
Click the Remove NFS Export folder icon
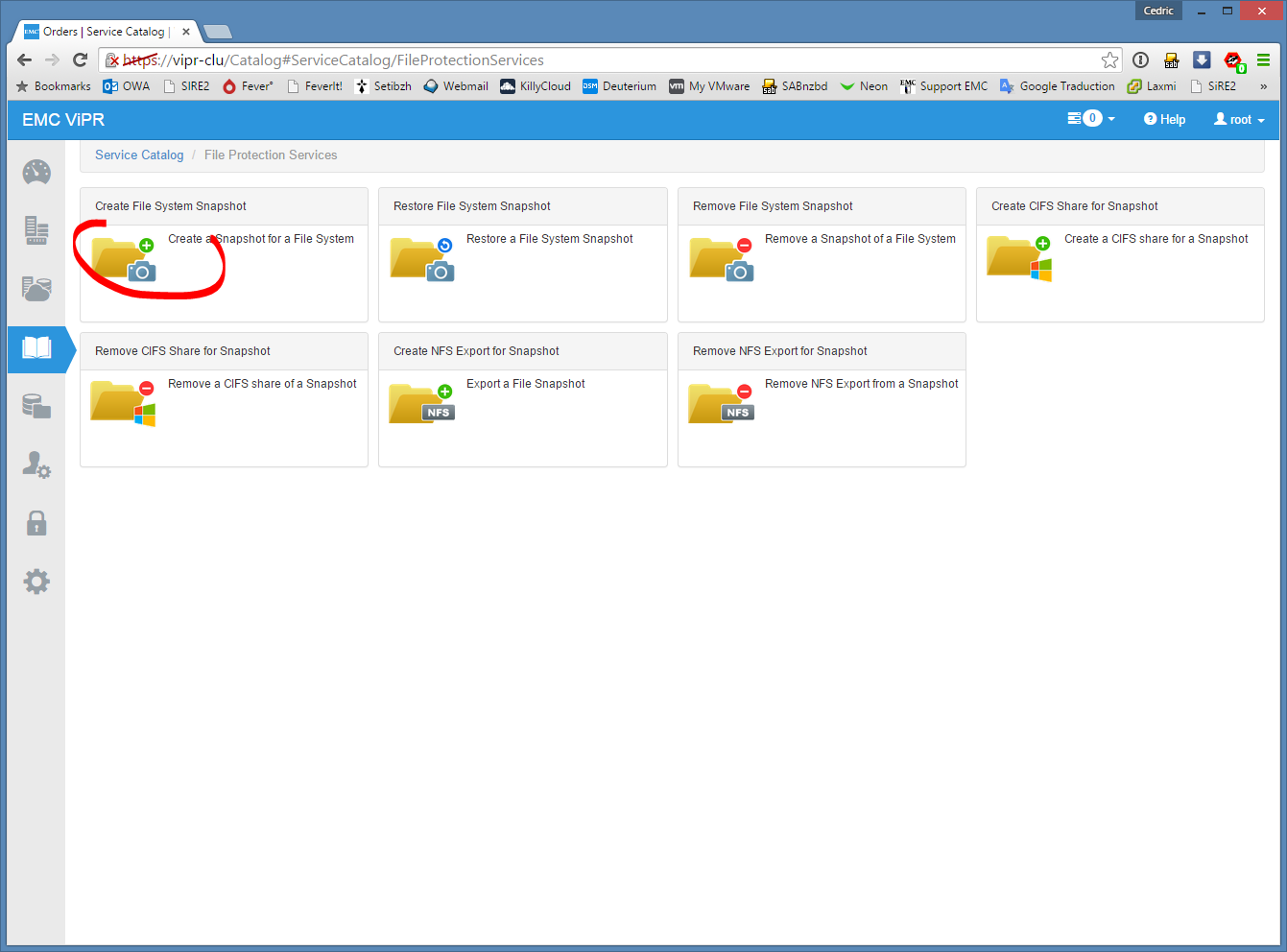(x=722, y=403)
